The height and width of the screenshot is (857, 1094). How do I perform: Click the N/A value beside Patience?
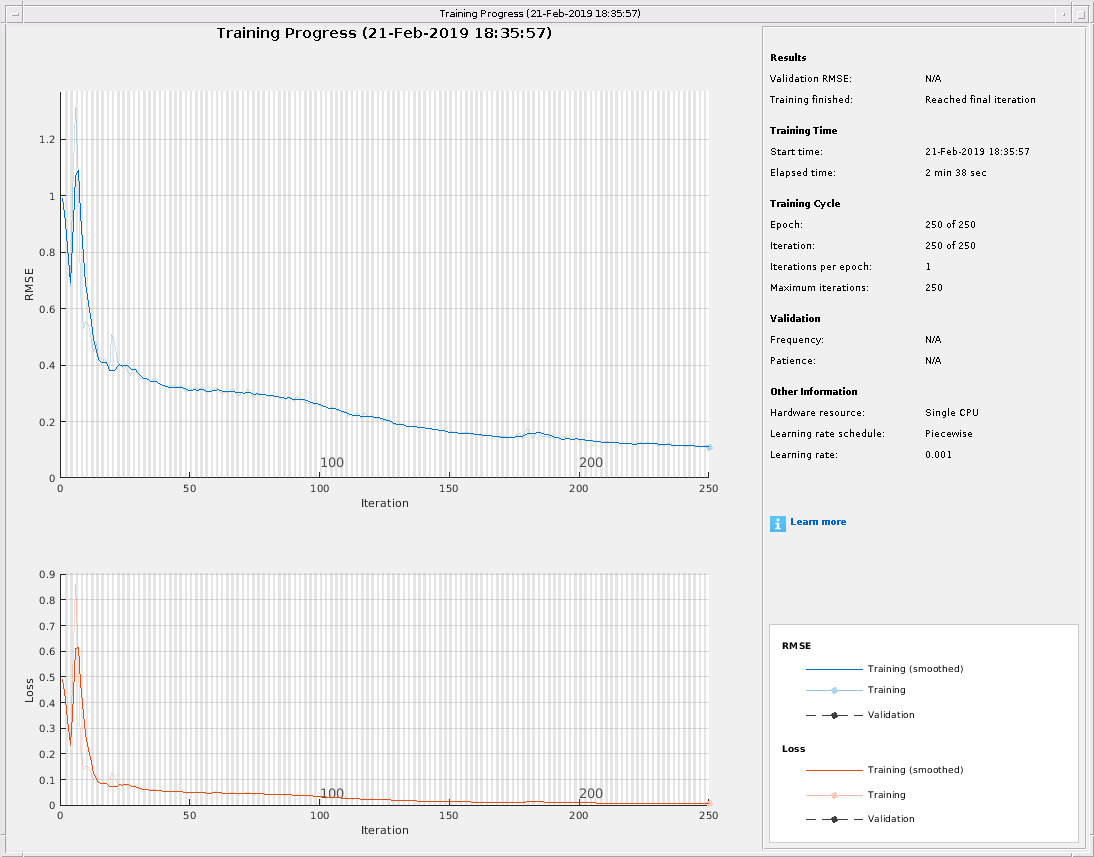point(933,361)
